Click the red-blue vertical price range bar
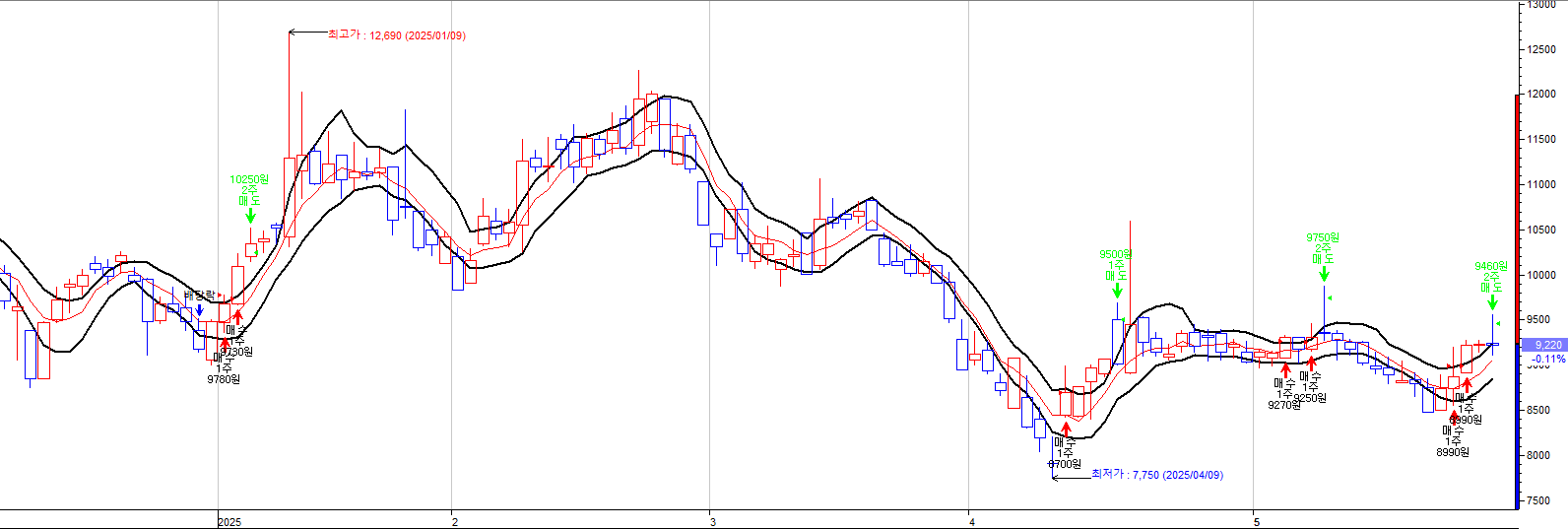The height and width of the screenshot is (529, 1568). point(1517,300)
